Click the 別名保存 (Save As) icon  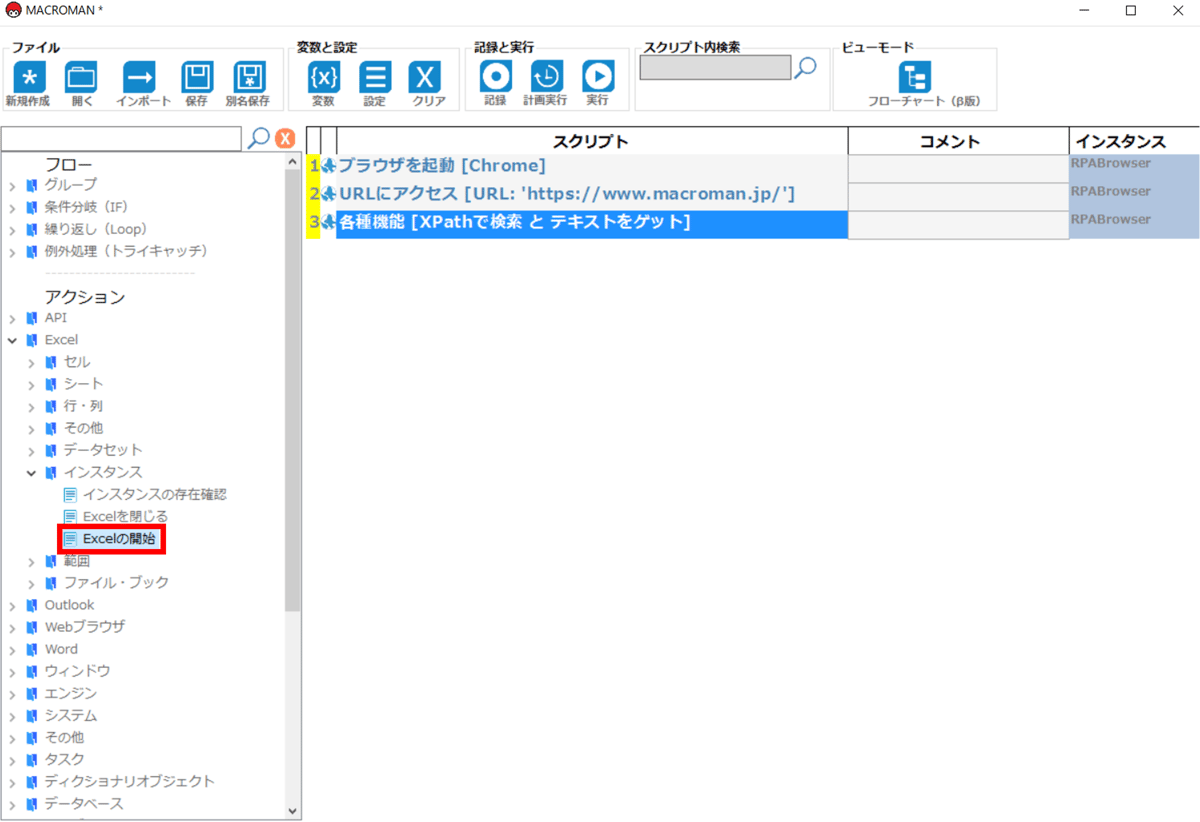pos(249,77)
